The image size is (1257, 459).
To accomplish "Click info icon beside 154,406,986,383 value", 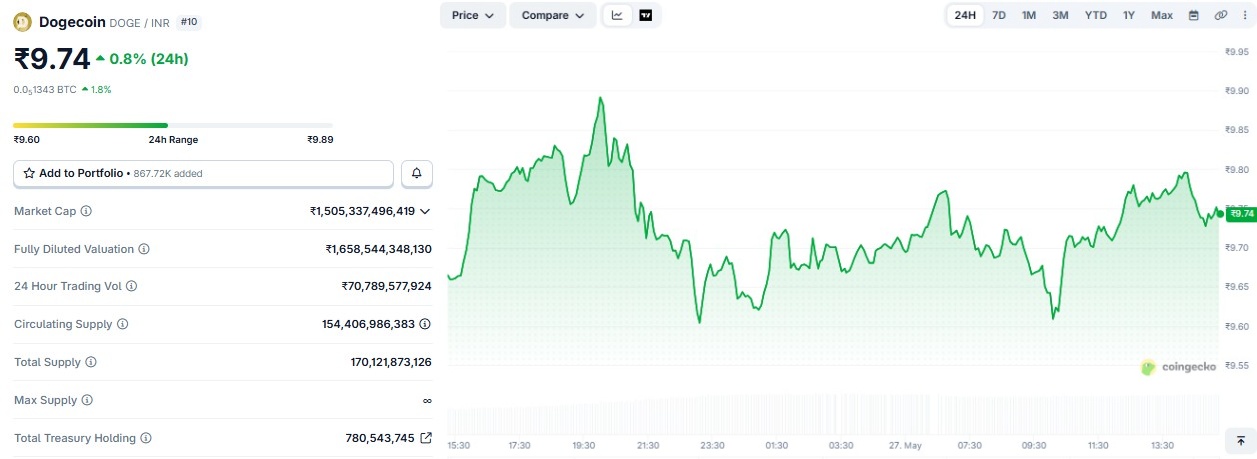I will point(425,324).
